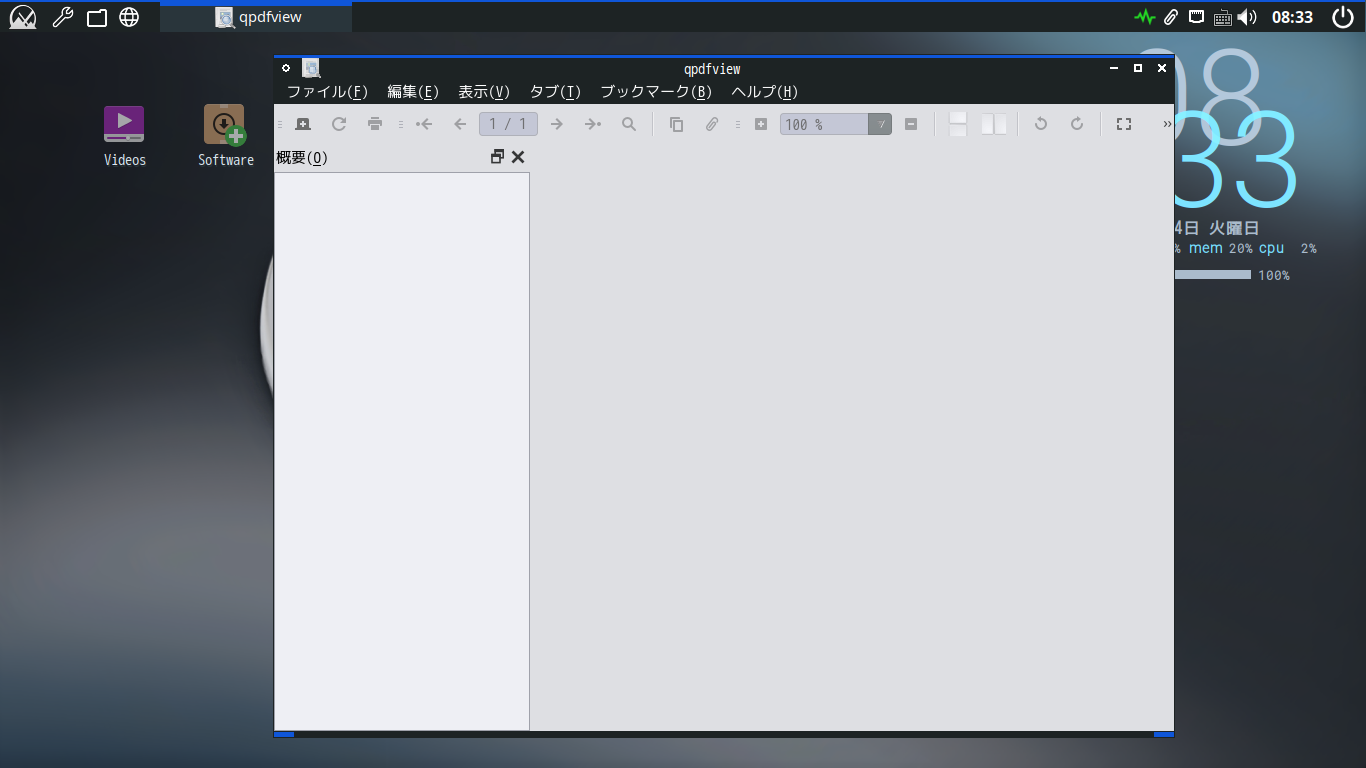This screenshot has height=768, width=1366.
Task: Click the copy to clipboard icon
Action: (x=676, y=124)
